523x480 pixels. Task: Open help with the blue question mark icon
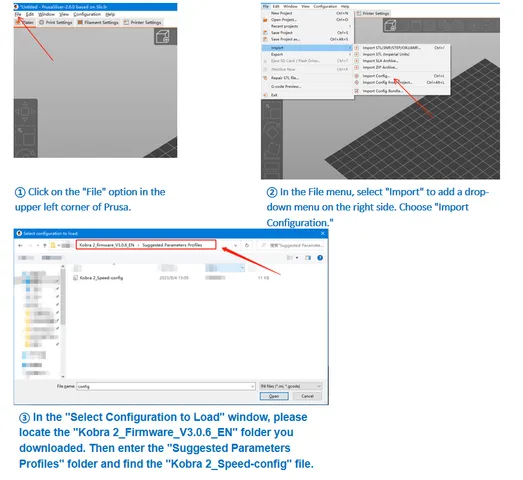(320, 258)
